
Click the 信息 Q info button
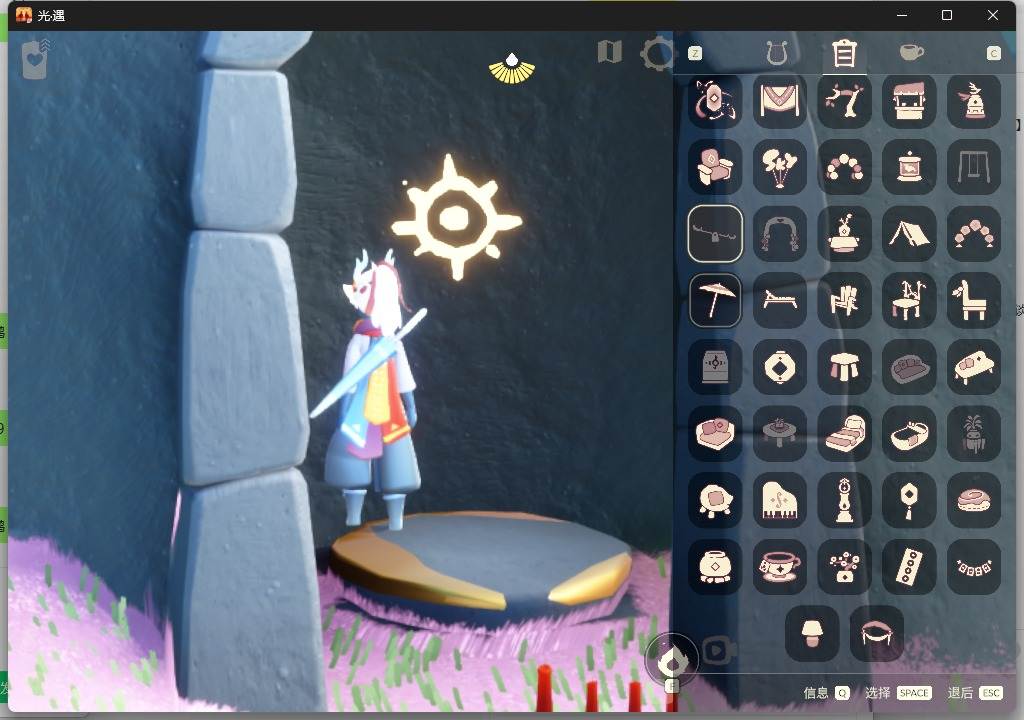coord(826,693)
